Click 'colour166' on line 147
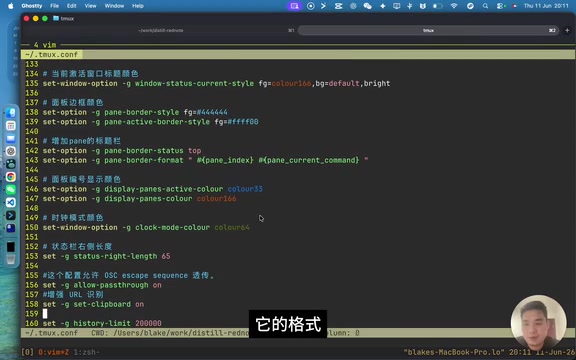The width and height of the screenshot is (576, 360). [x=216, y=198]
